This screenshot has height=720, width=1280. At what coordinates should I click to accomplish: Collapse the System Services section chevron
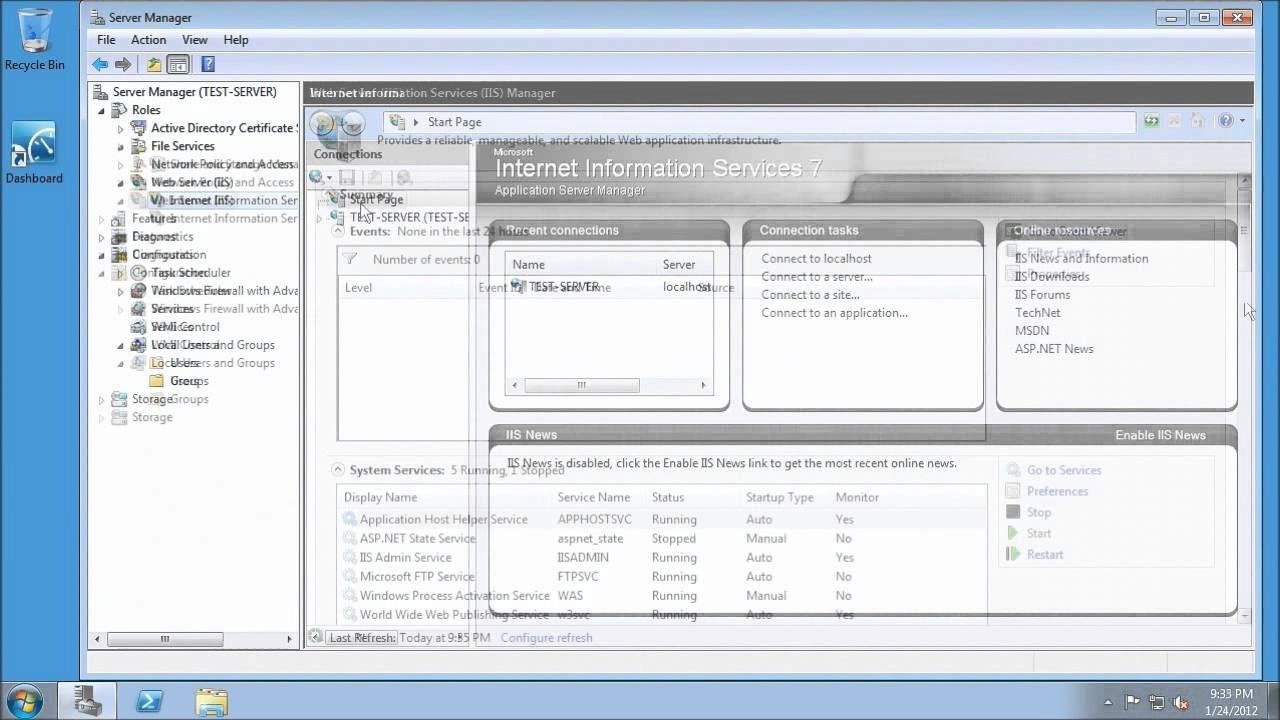pos(338,470)
